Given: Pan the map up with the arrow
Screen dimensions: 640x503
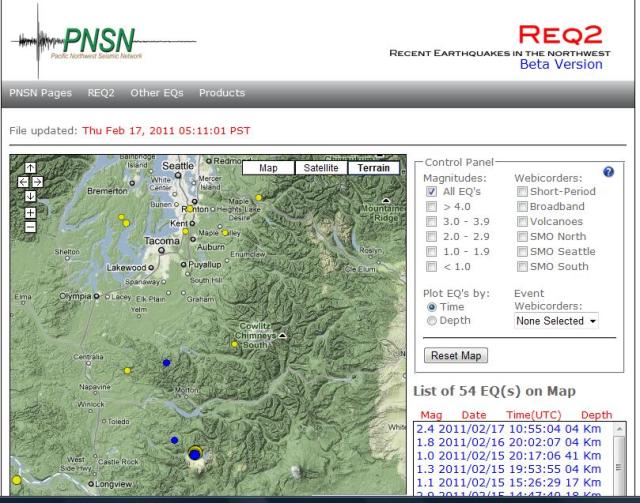Looking at the screenshot, I should (x=30, y=168).
